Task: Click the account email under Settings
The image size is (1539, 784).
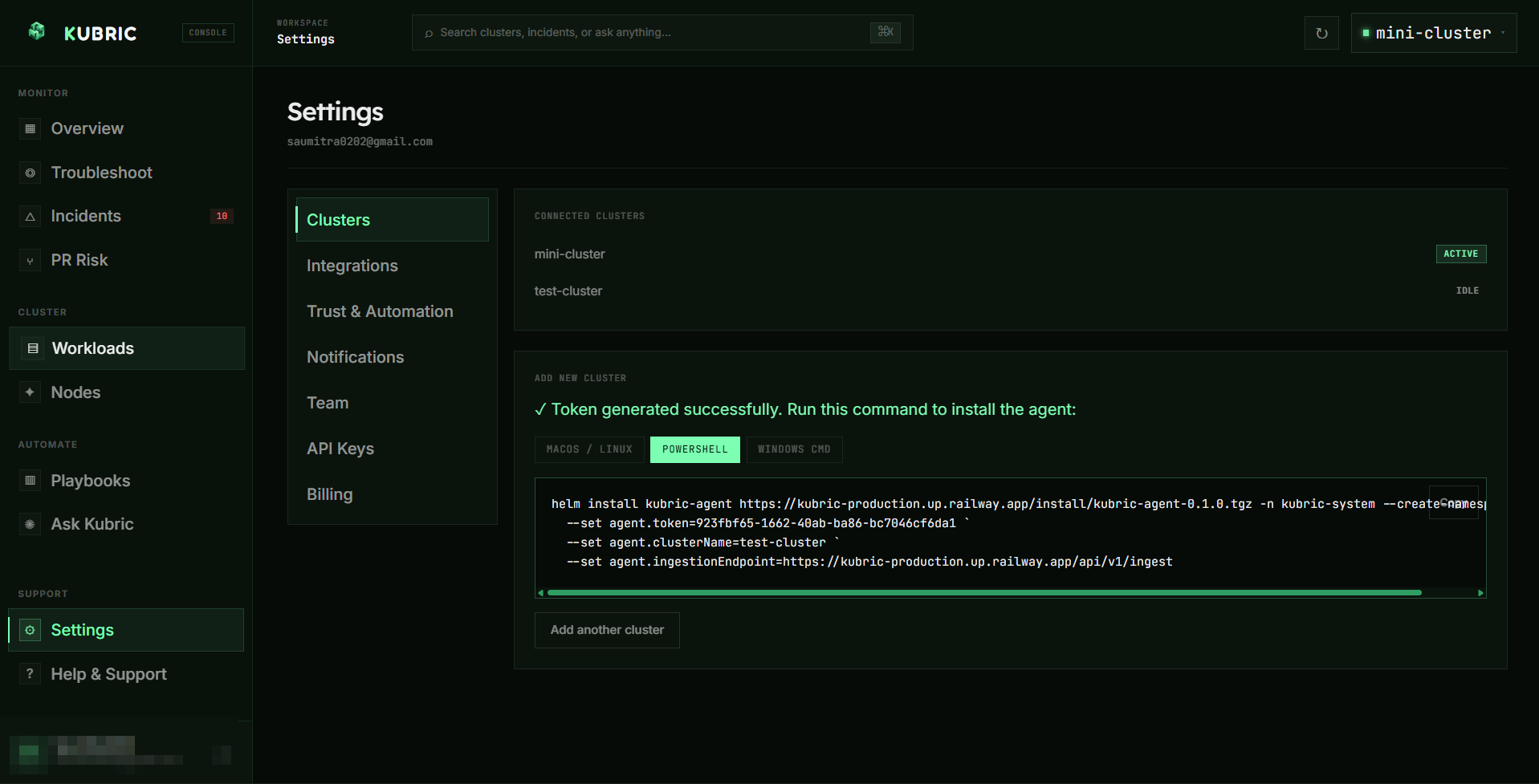Action: point(360,141)
